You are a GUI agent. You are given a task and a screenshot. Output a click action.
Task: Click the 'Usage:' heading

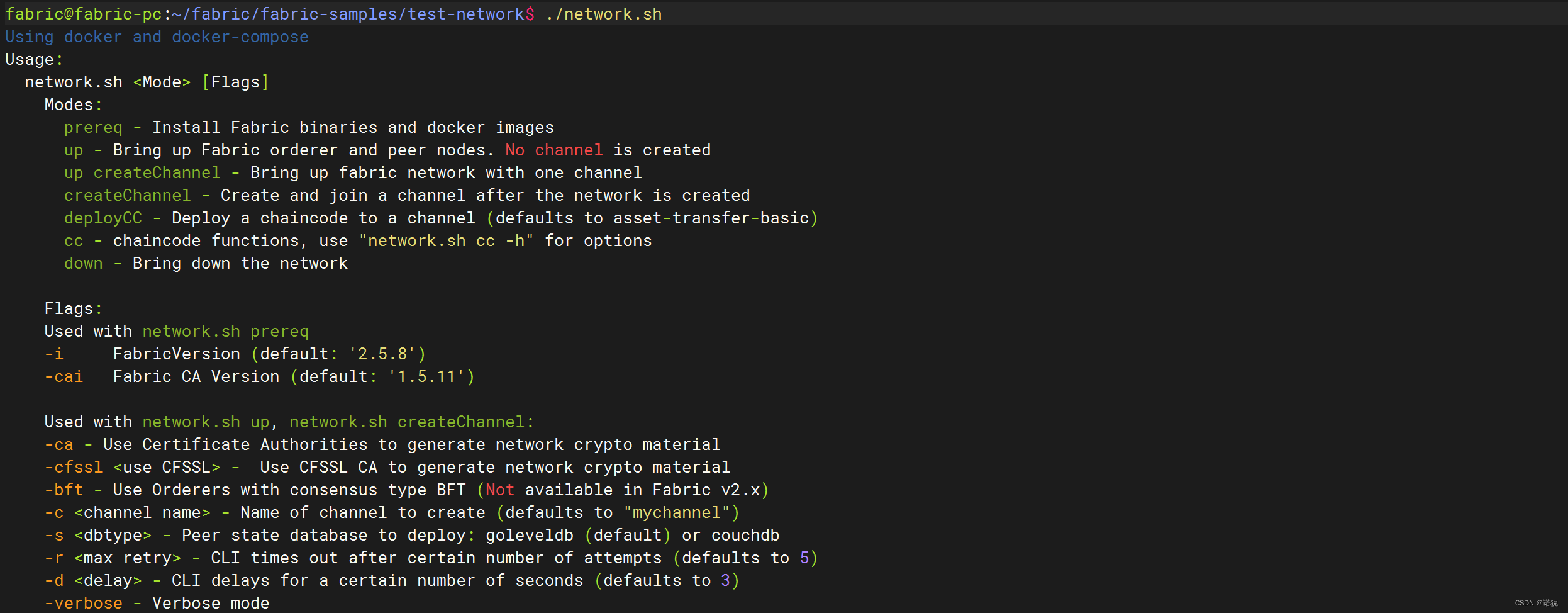pos(34,60)
